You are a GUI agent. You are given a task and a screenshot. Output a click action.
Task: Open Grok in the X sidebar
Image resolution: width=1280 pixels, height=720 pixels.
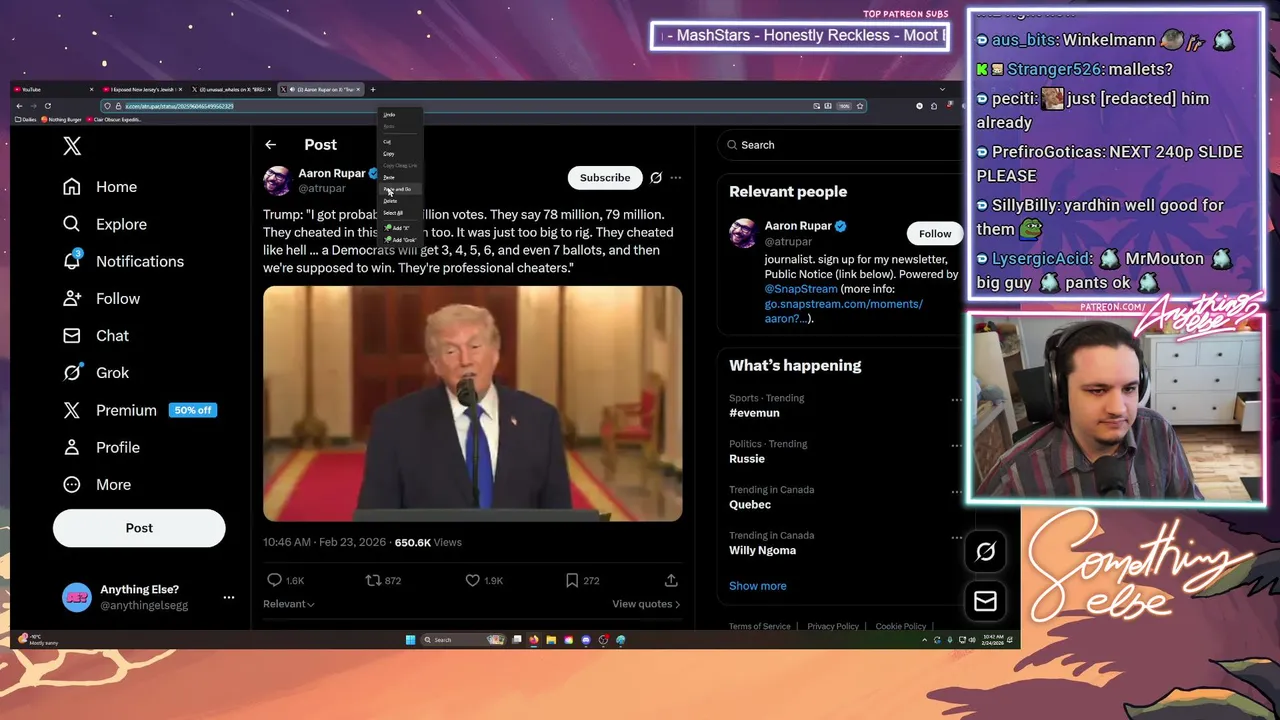pyautogui.click(x=96, y=372)
